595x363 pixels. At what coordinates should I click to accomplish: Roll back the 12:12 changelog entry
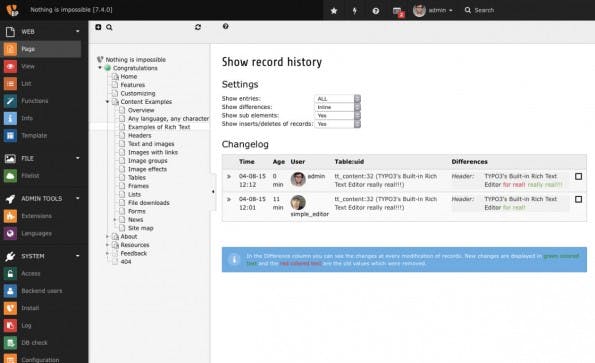click(229, 176)
